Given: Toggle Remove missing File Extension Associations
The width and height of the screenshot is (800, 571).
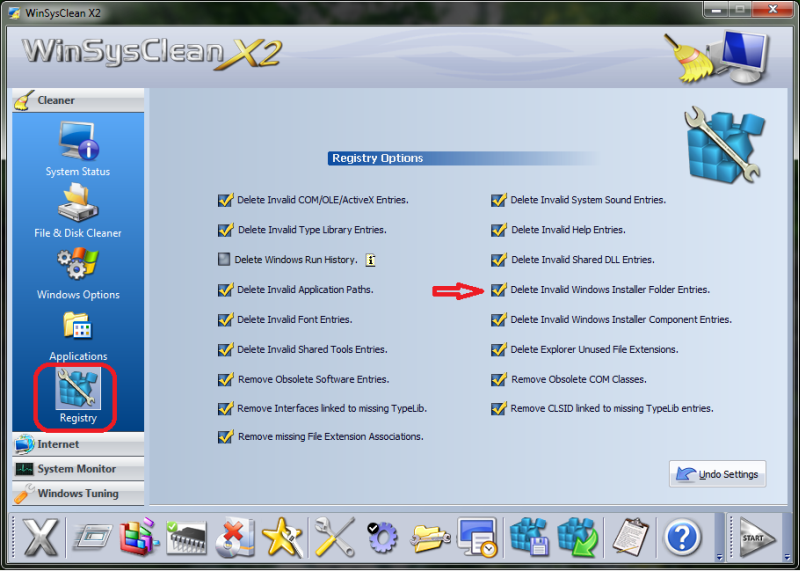Looking at the screenshot, I should pos(225,437).
